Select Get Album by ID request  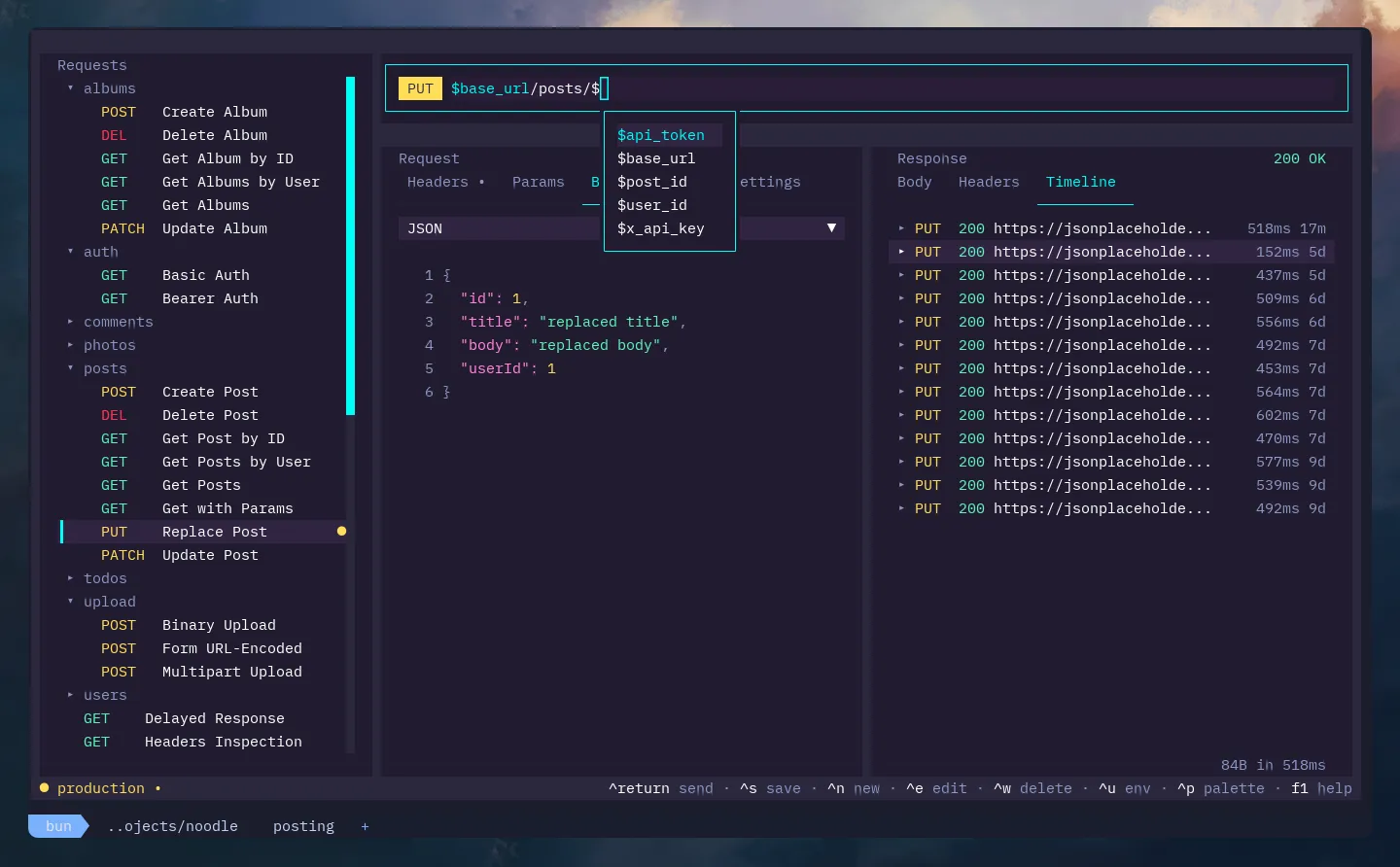point(227,158)
